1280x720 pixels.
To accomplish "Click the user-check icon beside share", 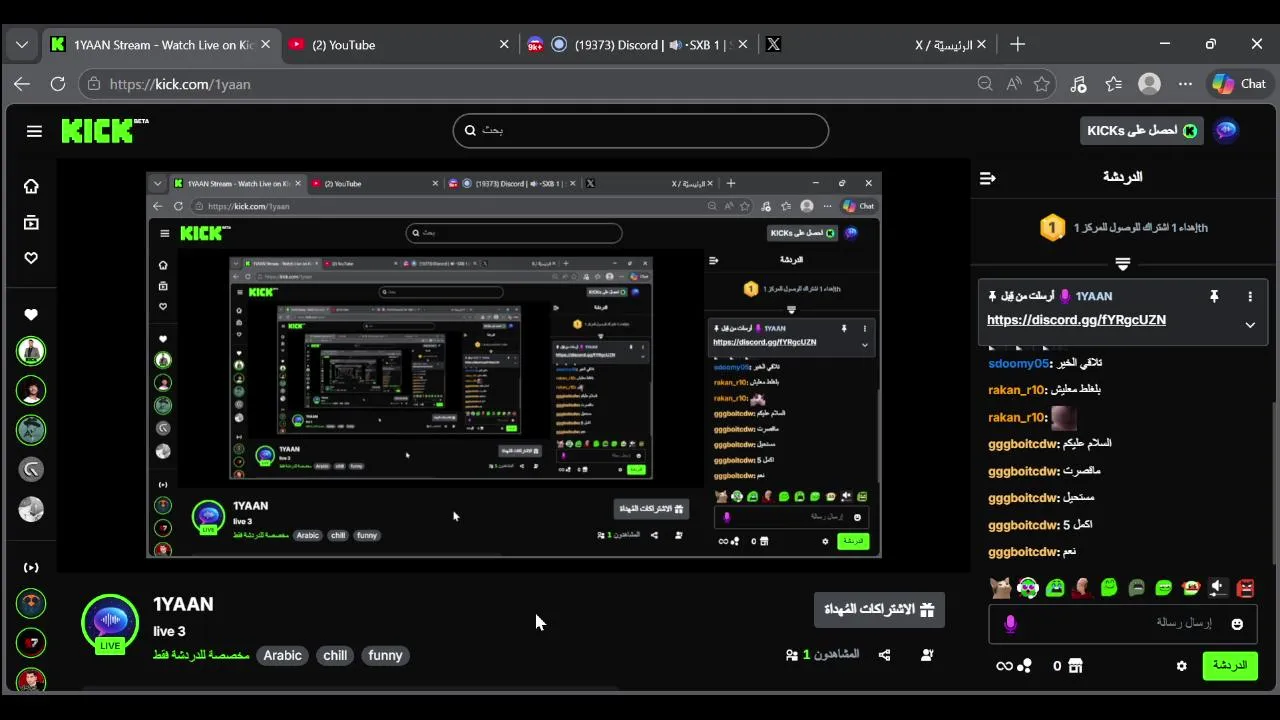I will 927,655.
